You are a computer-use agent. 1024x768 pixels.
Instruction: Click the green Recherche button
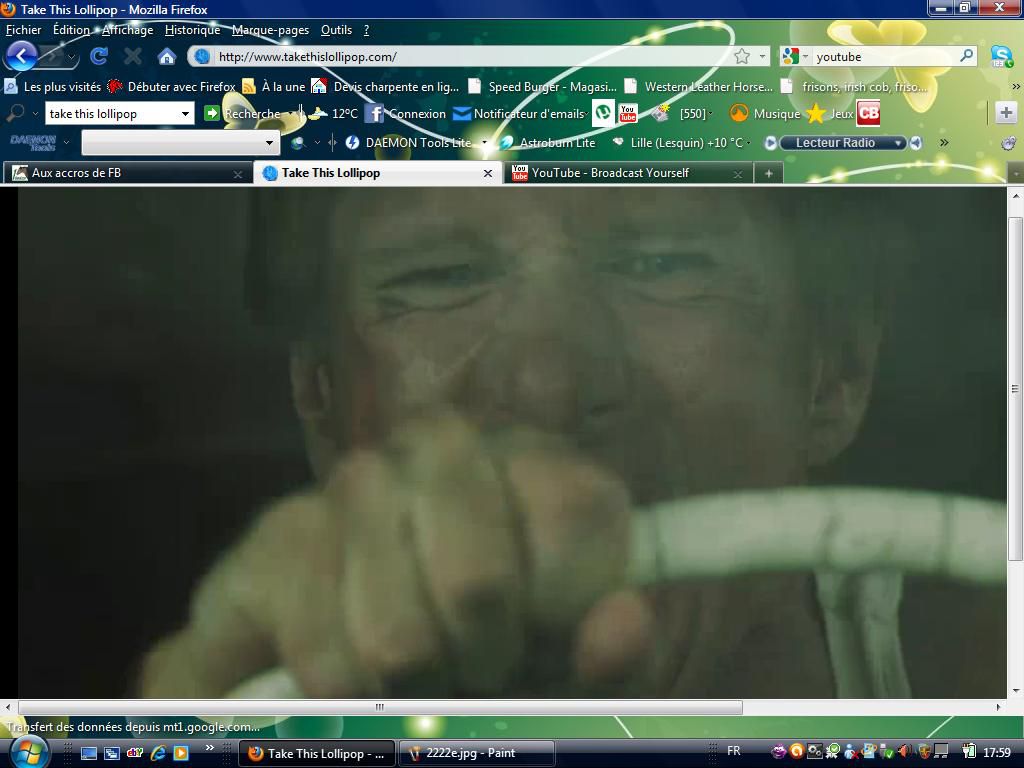212,113
